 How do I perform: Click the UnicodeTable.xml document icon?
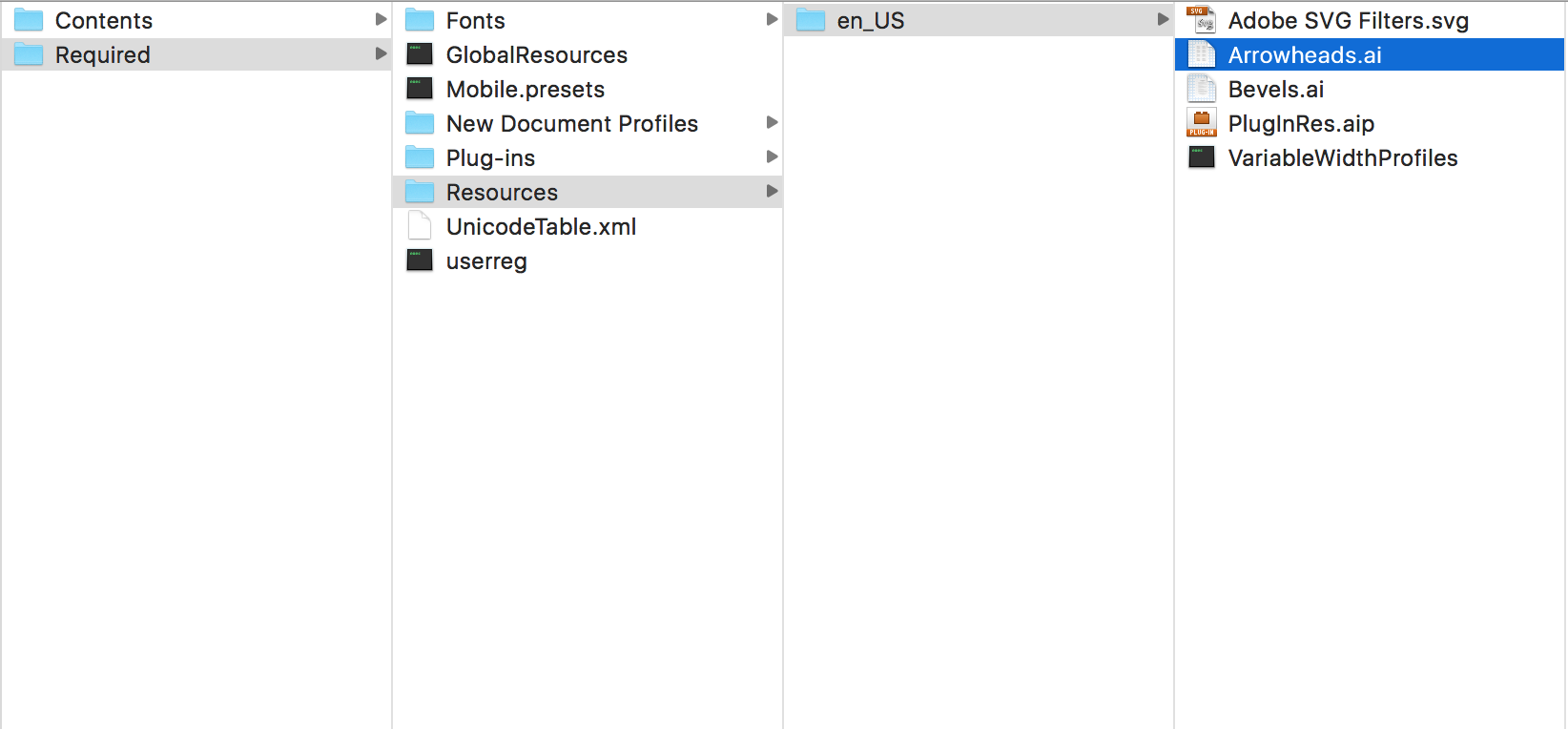[x=420, y=226]
